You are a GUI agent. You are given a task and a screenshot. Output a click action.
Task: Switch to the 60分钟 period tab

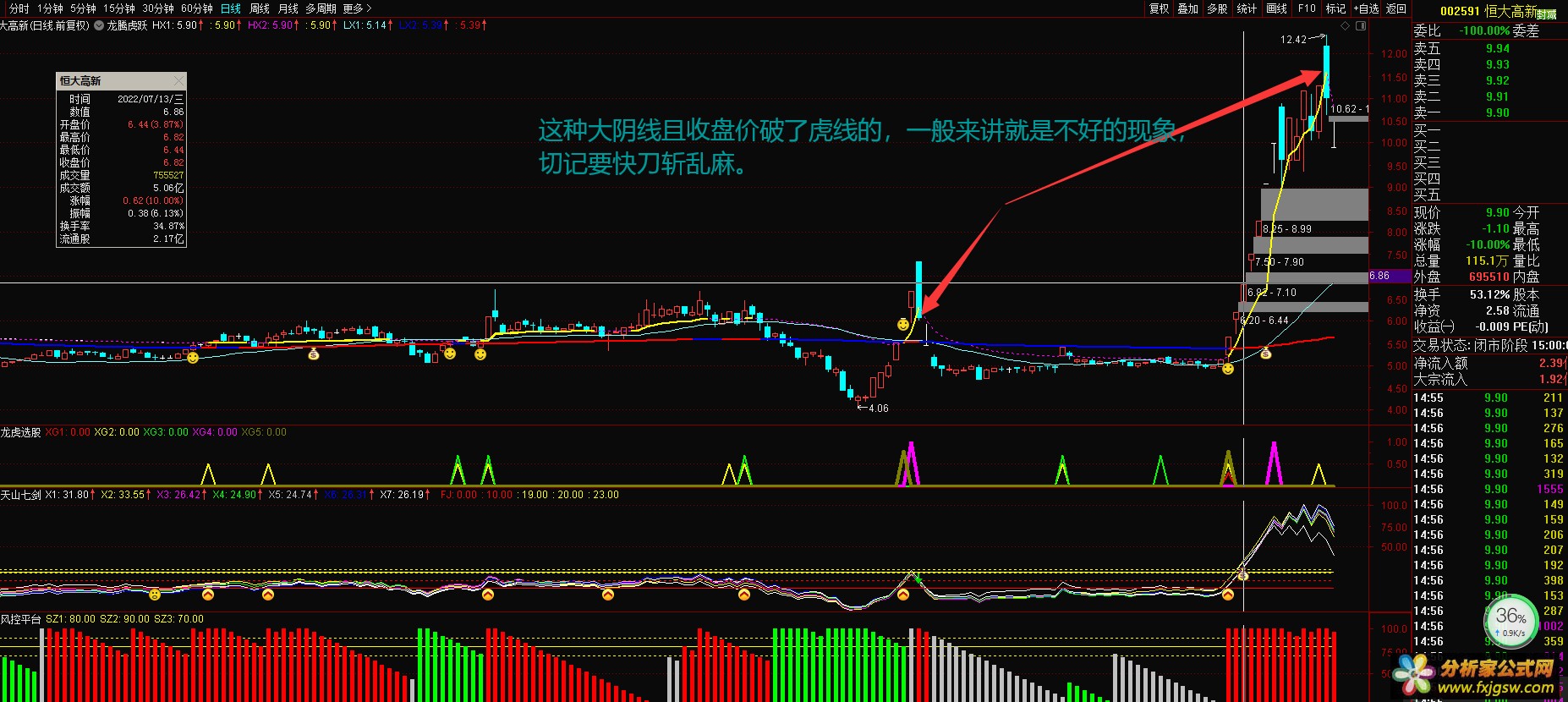[197, 8]
